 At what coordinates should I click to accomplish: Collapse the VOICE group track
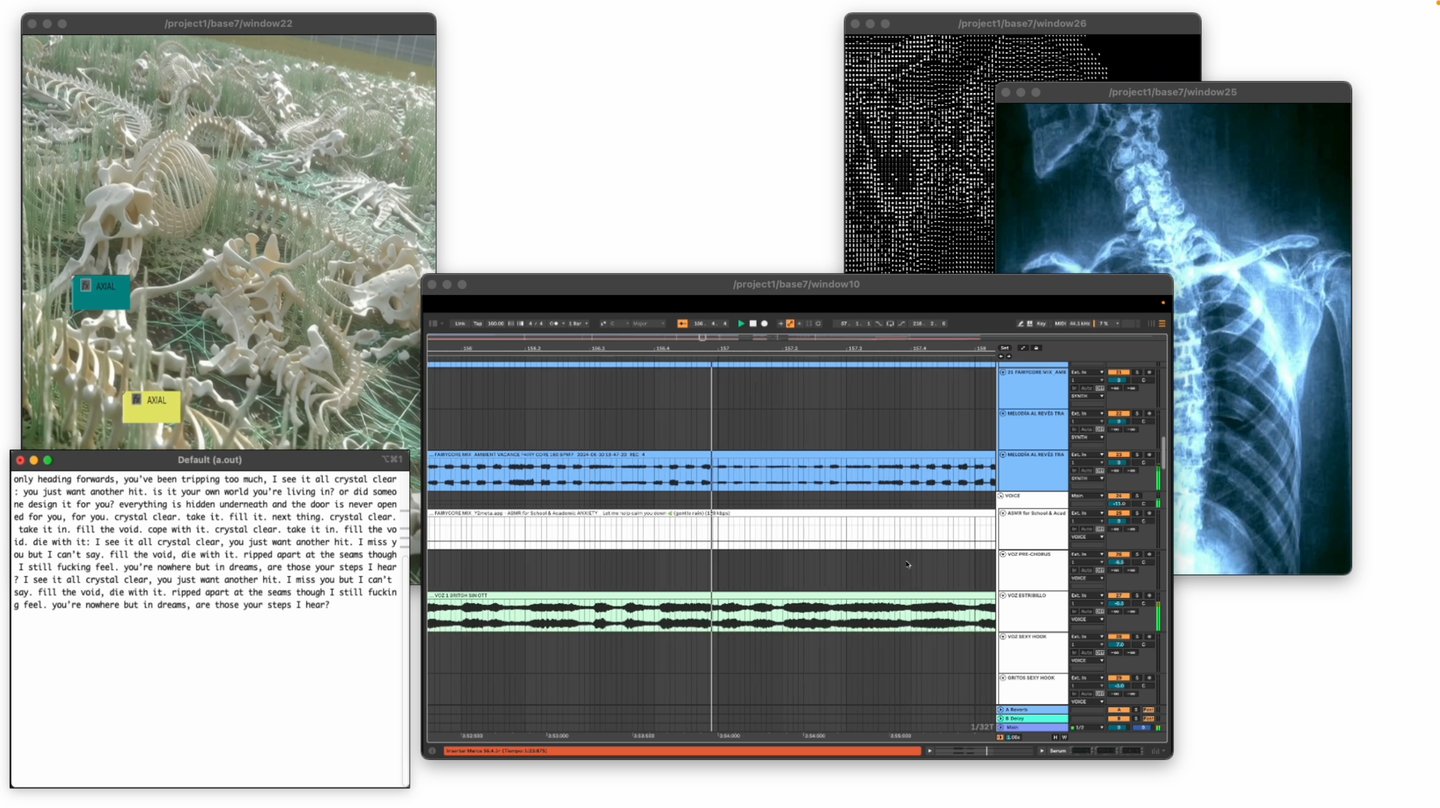(1003, 496)
